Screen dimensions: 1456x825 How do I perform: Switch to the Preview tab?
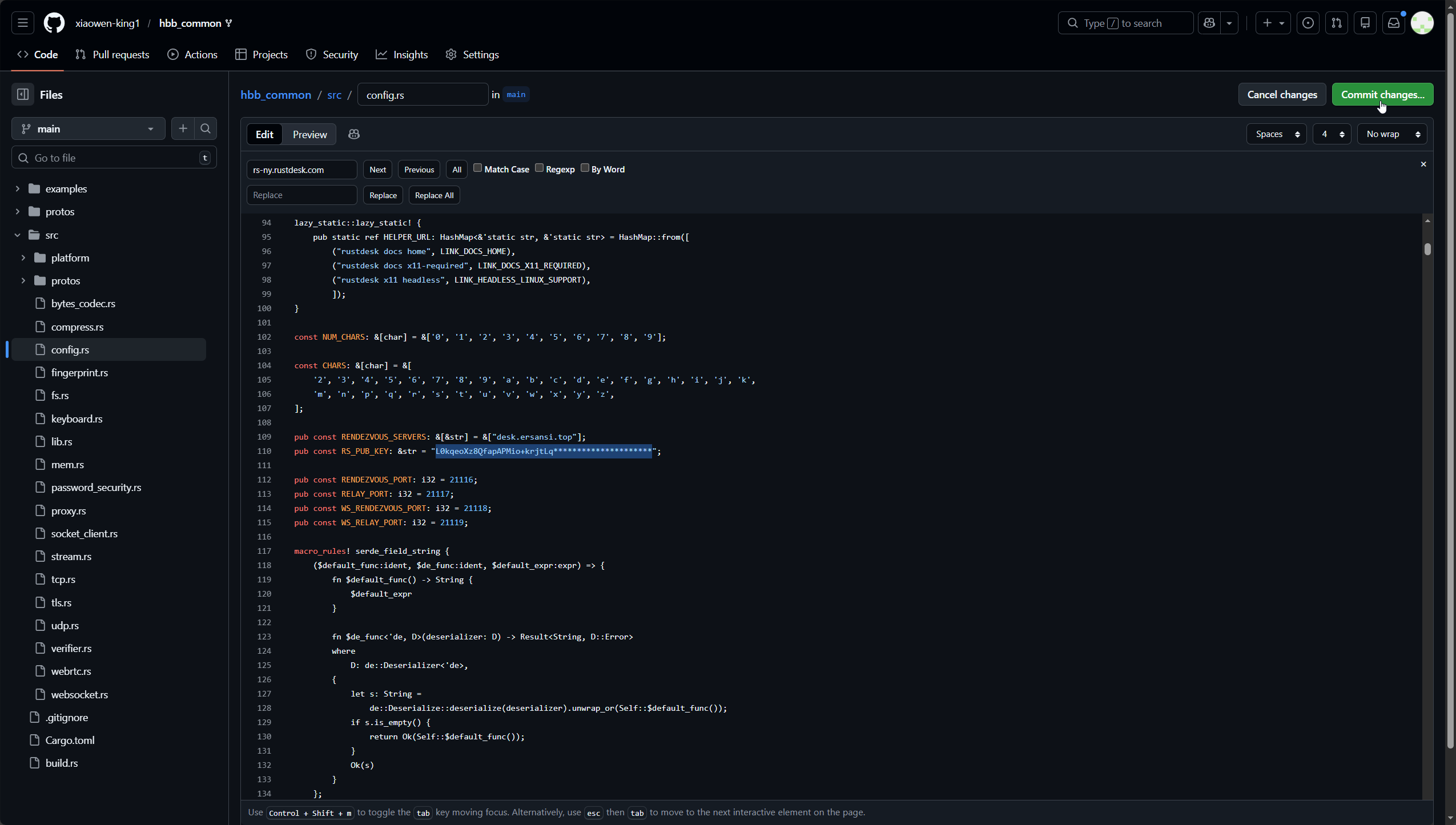pos(309,135)
